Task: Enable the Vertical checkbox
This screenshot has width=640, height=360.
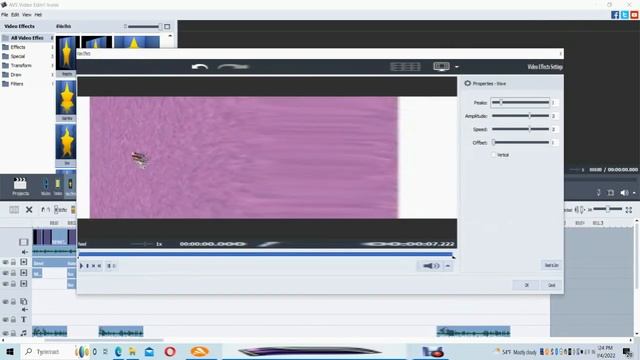Action: [493, 155]
